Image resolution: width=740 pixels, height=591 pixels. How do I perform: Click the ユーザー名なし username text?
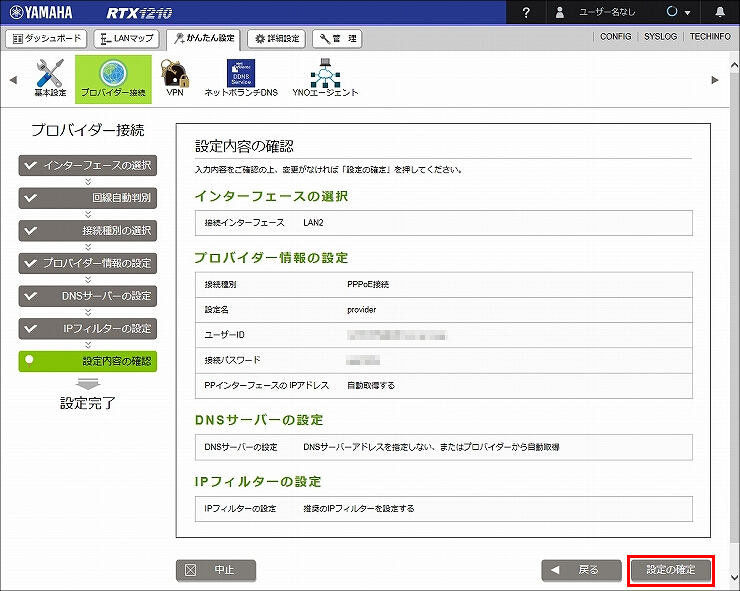tap(607, 13)
